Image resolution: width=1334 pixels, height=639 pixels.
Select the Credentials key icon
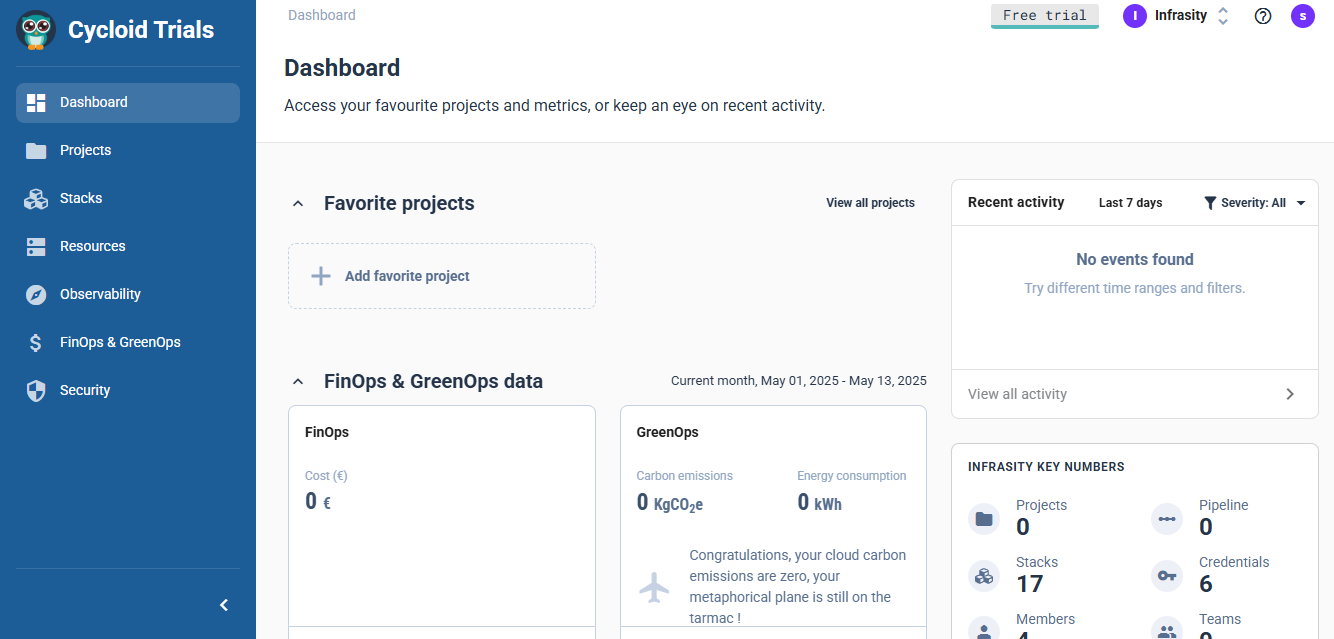pos(1166,576)
